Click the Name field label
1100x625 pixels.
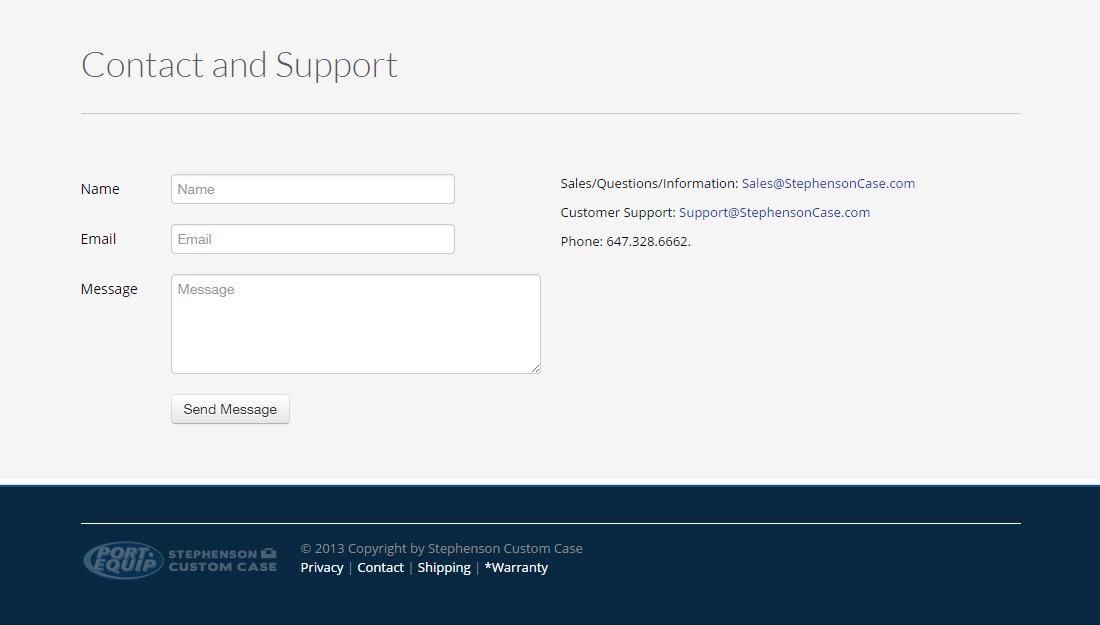[x=100, y=189]
